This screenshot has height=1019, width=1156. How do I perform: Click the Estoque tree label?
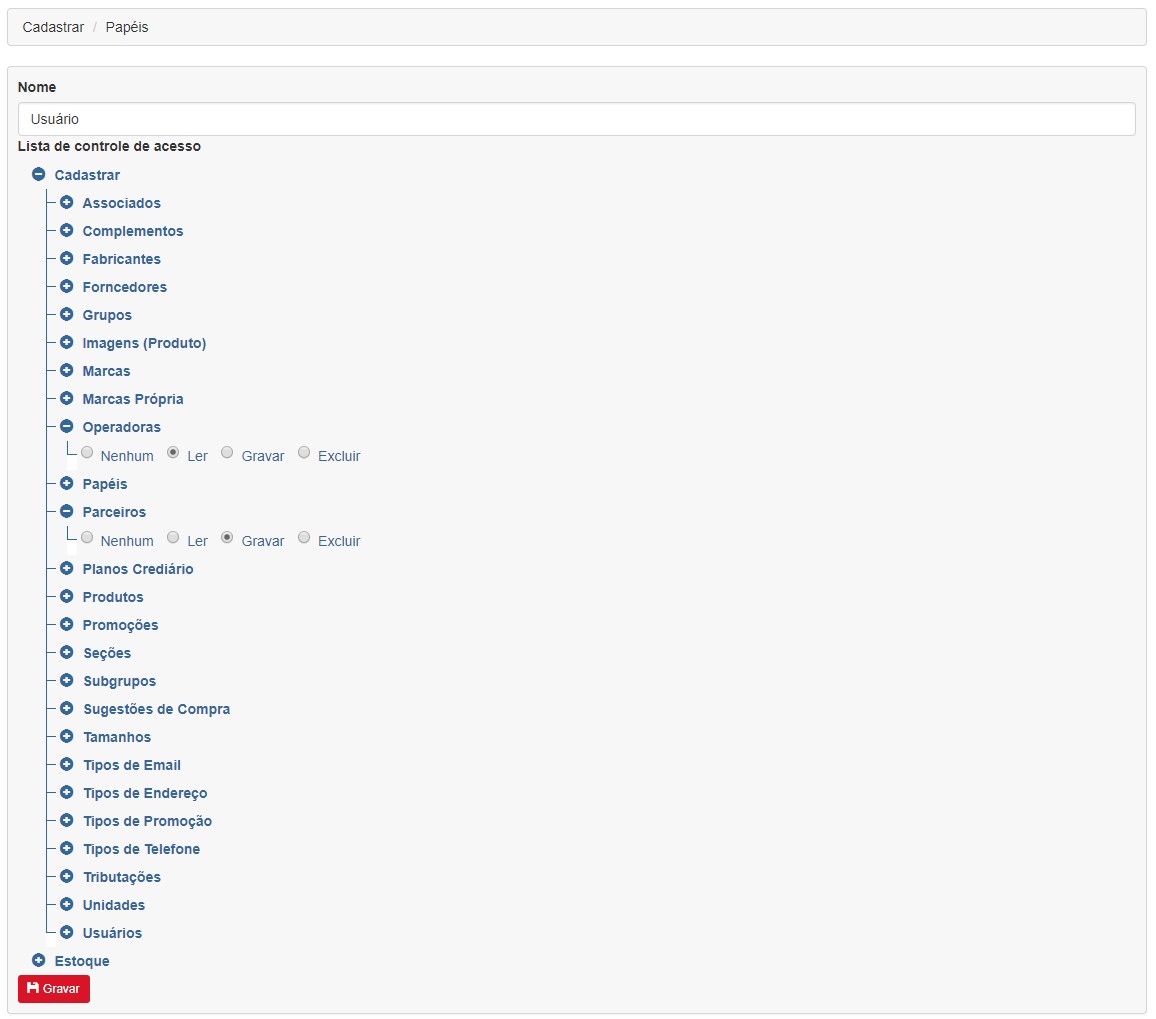[82, 961]
